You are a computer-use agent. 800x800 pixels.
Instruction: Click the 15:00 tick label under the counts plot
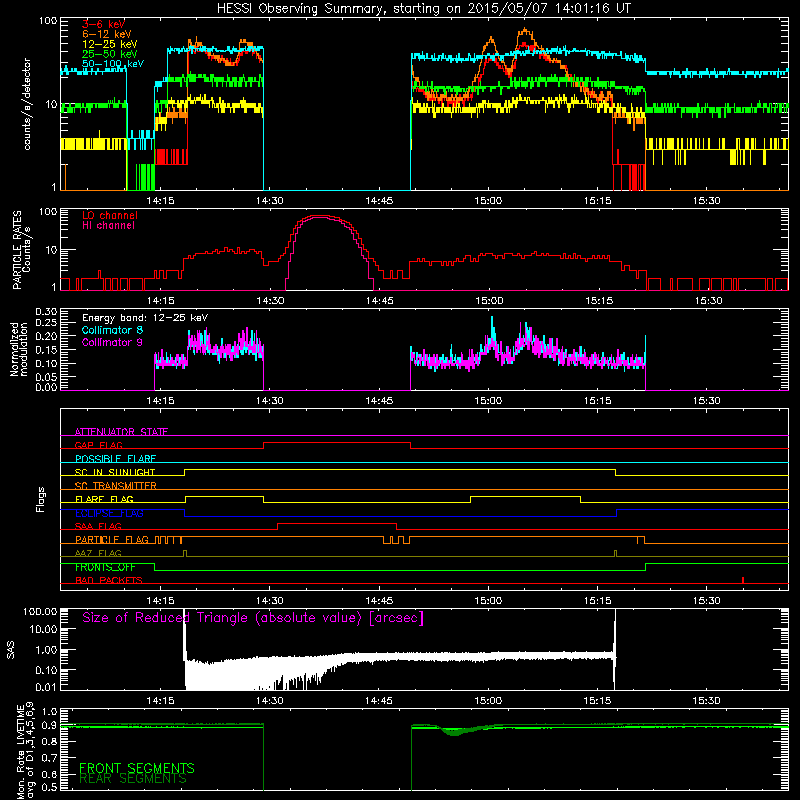click(x=488, y=201)
